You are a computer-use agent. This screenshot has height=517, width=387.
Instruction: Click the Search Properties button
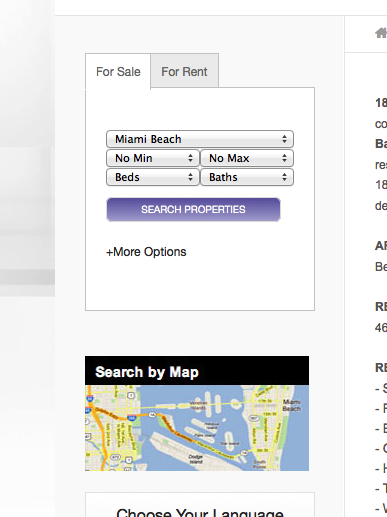click(193, 209)
